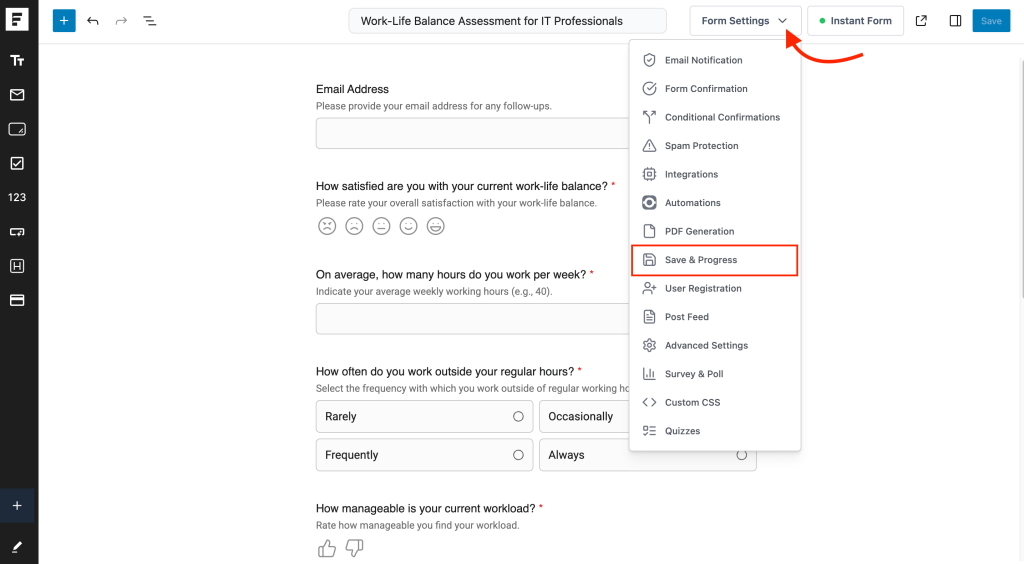
Task: Click the weekly work hours input field
Action: pyautogui.click(x=472, y=319)
